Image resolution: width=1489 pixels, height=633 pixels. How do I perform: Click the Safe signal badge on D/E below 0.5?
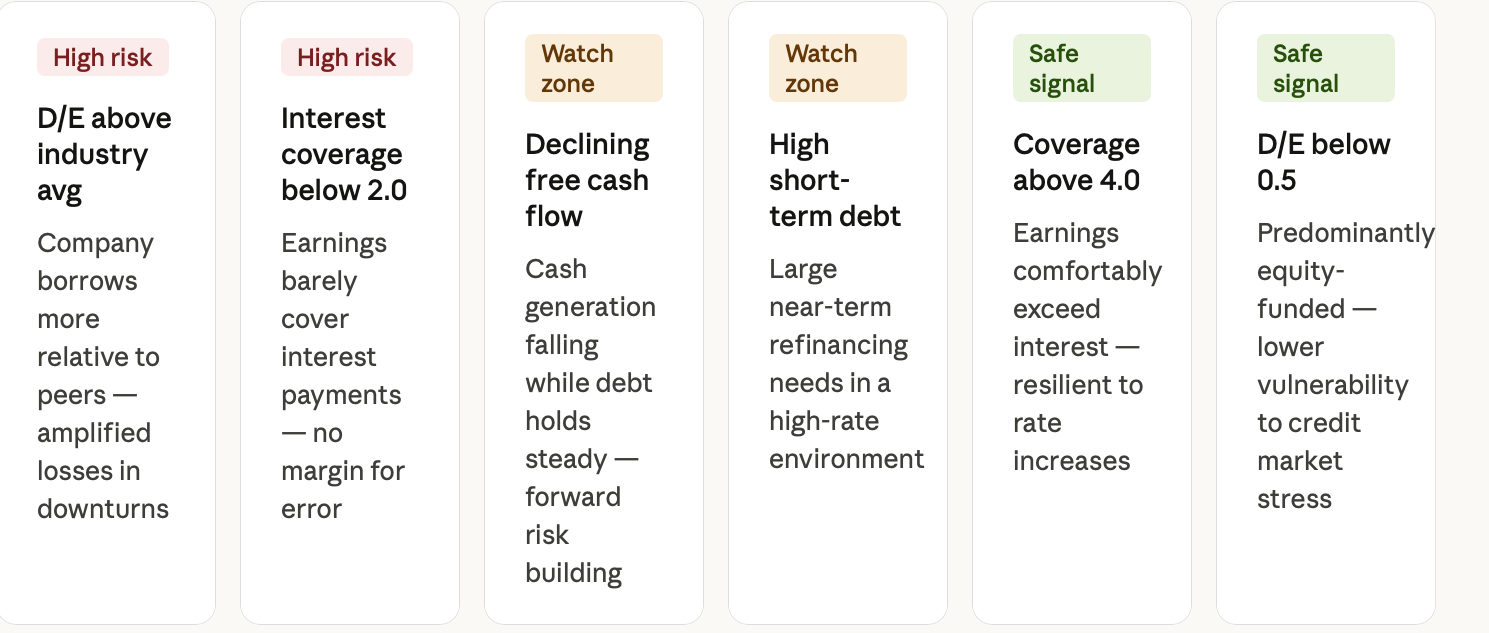(1326, 68)
